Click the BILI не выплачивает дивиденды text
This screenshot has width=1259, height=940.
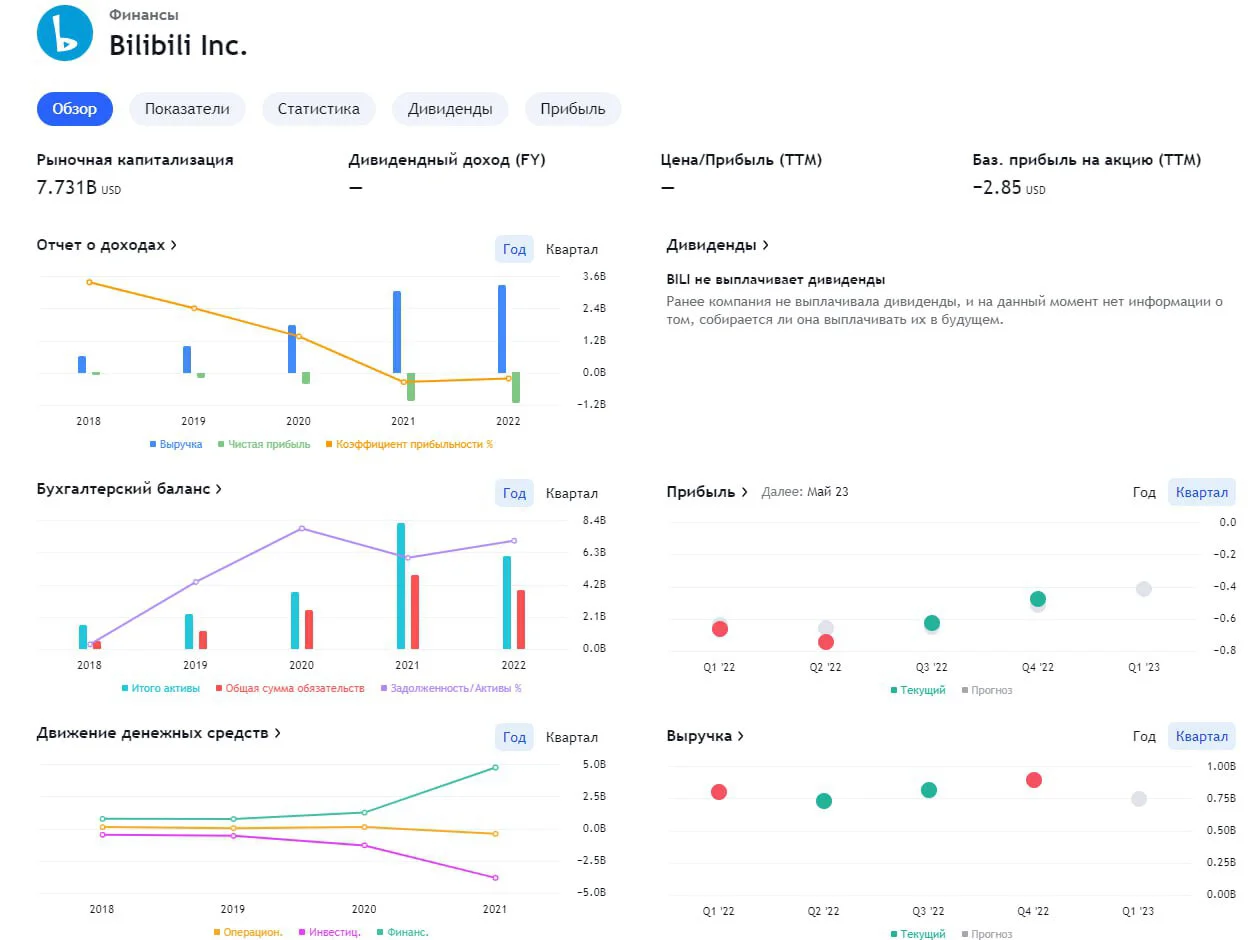tap(776, 280)
